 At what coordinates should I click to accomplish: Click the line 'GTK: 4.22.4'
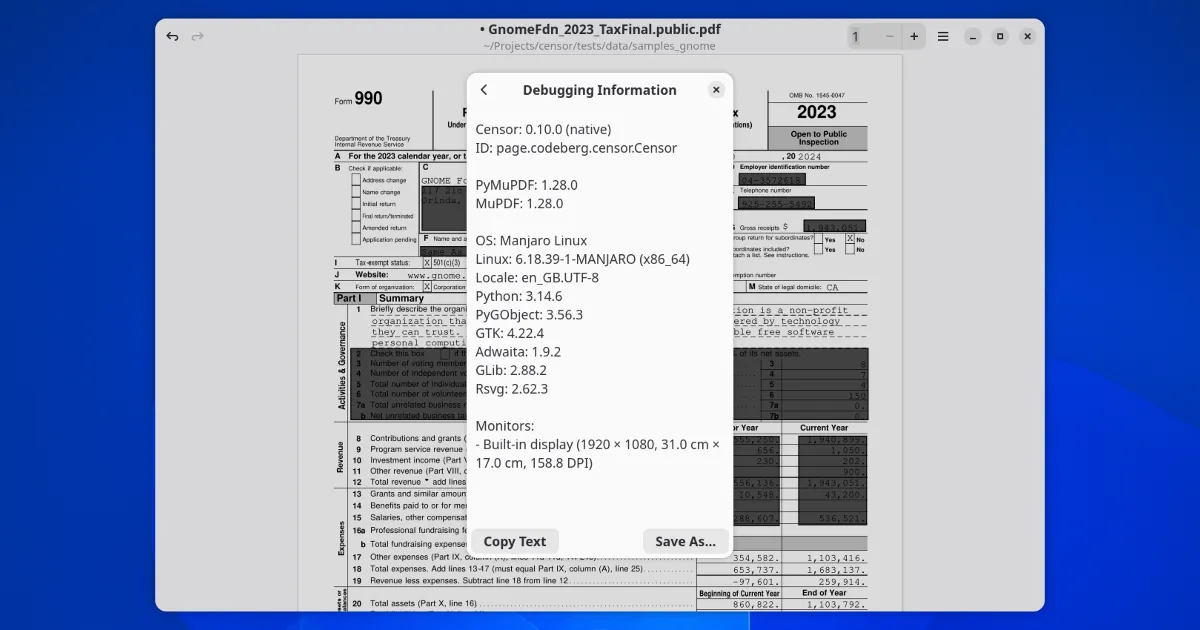click(510, 333)
